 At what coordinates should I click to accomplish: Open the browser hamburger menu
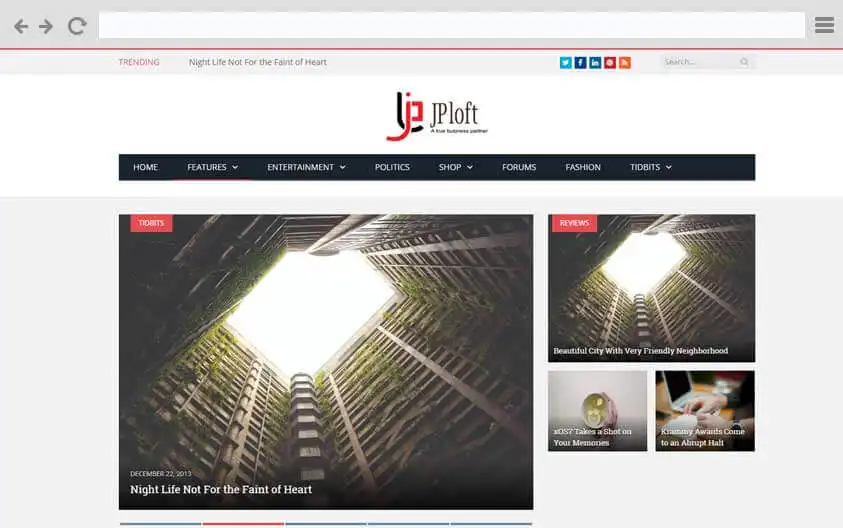[x=824, y=26]
